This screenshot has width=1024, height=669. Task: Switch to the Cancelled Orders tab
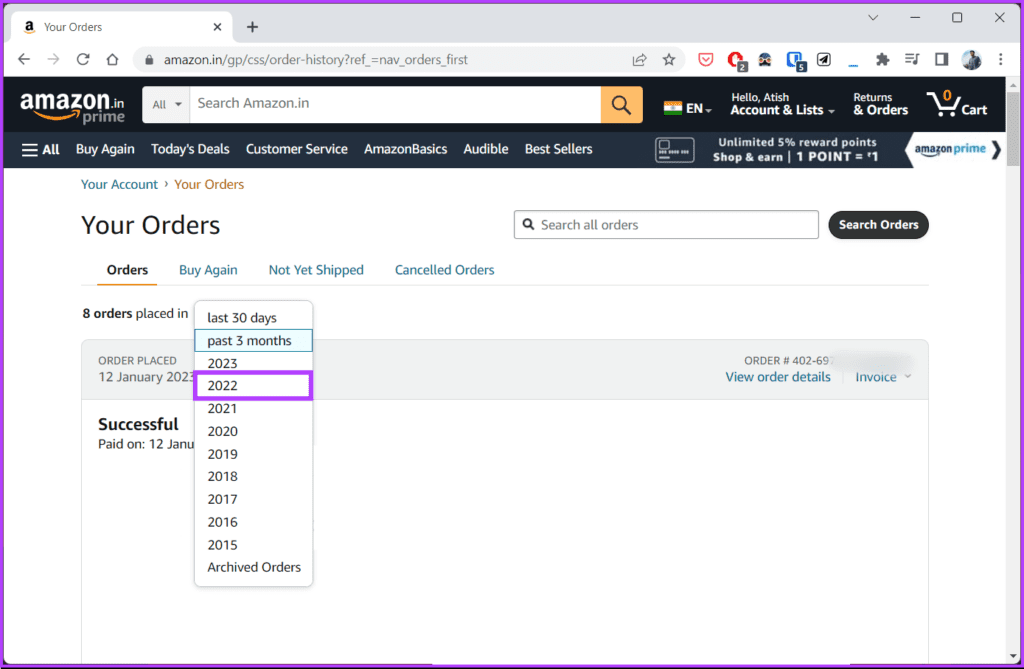tap(444, 270)
